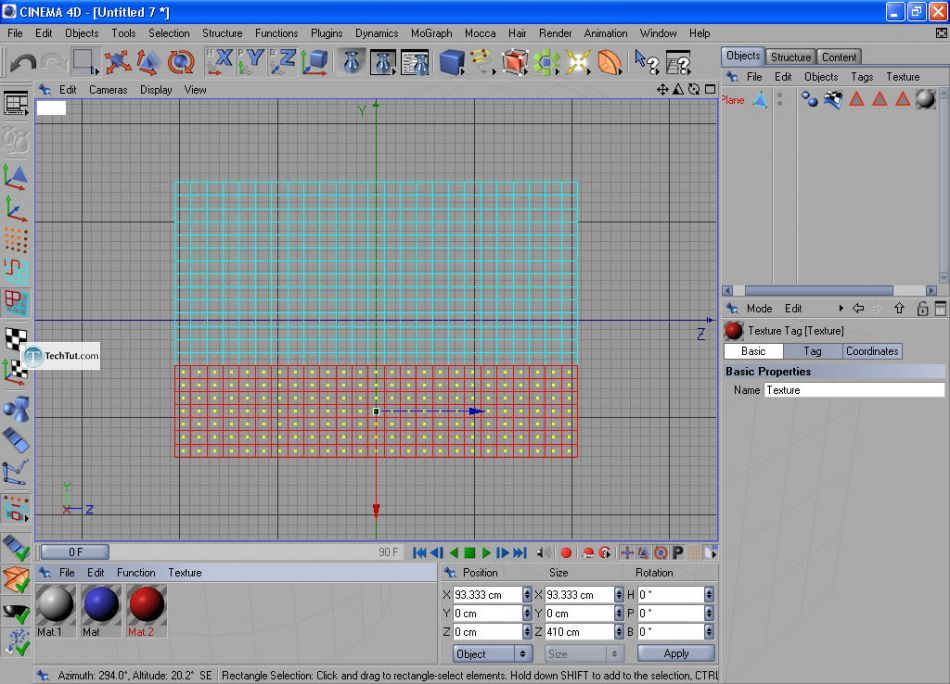Image resolution: width=950 pixels, height=684 pixels.
Task: Select the Use Points tool
Action: [x=16, y=241]
